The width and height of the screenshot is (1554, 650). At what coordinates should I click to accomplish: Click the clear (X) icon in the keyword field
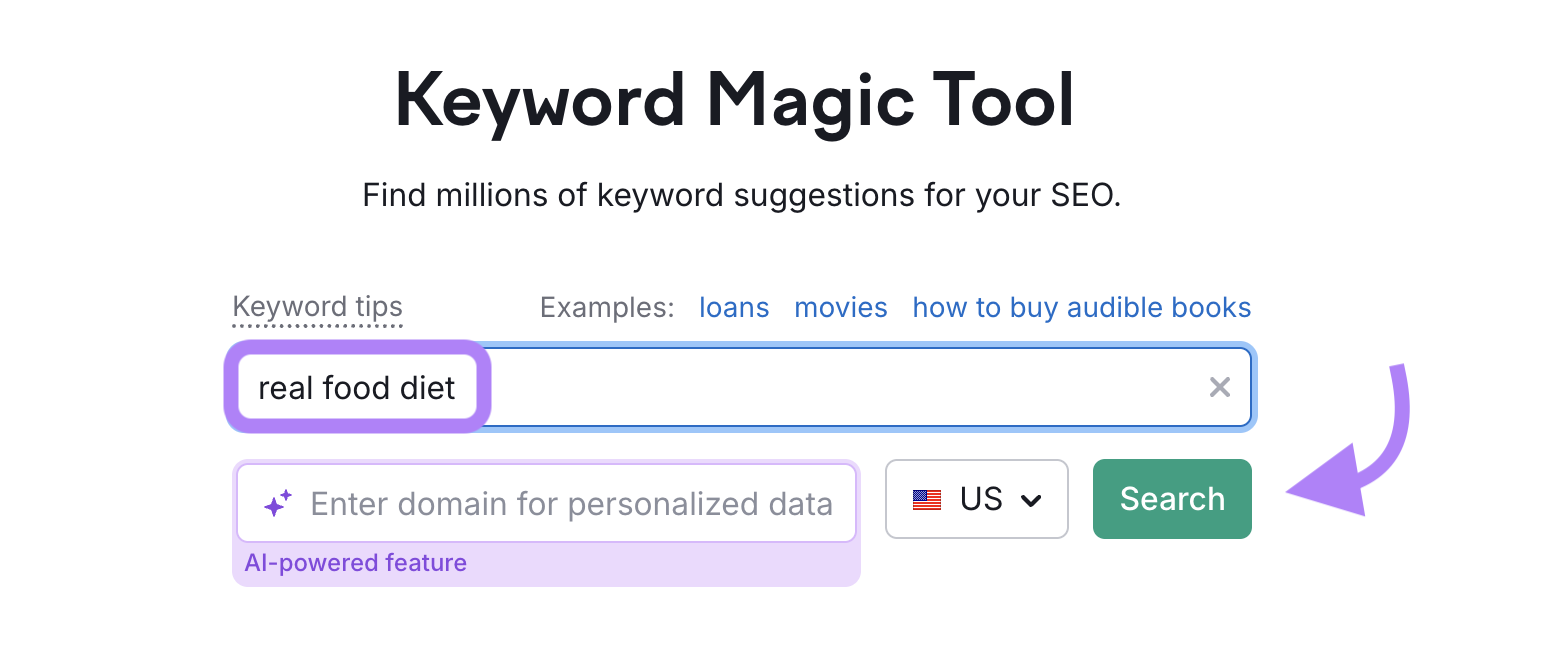click(x=1220, y=387)
